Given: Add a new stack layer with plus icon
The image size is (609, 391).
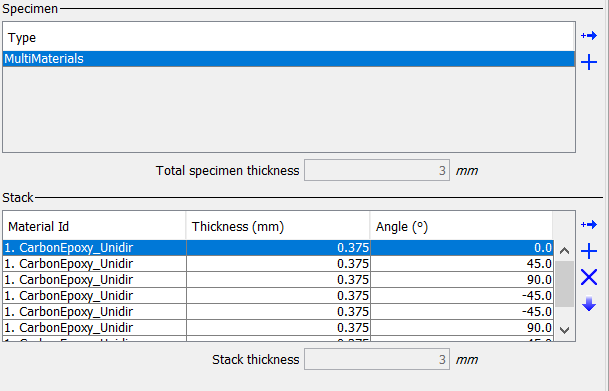Looking at the screenshot, I should [589, 251].
